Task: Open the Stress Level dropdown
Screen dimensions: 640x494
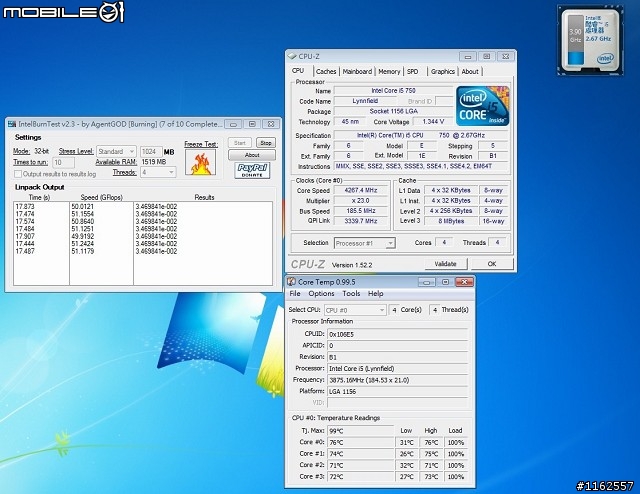Action: point(116,151)
